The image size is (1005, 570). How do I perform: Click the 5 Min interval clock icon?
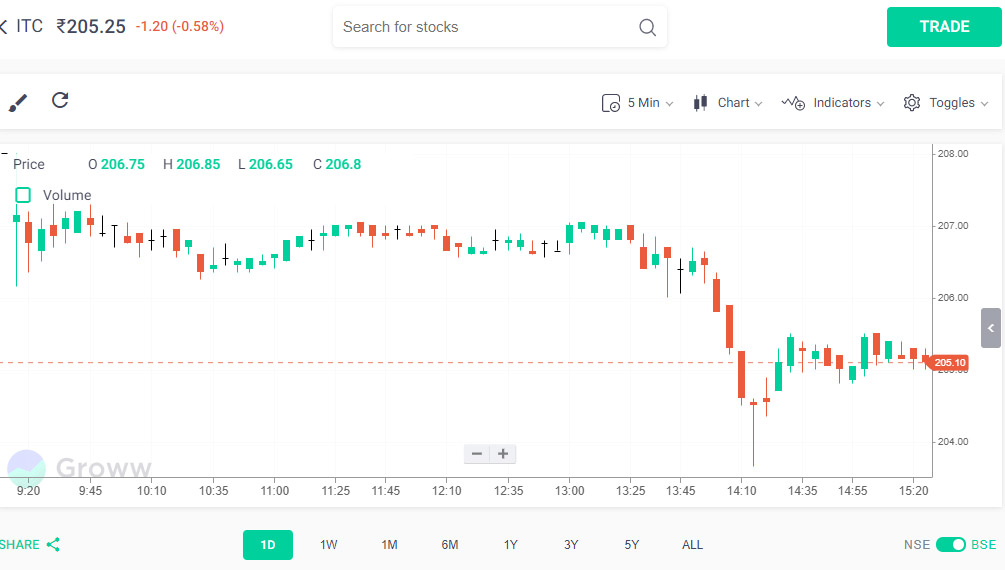(611, 103)
